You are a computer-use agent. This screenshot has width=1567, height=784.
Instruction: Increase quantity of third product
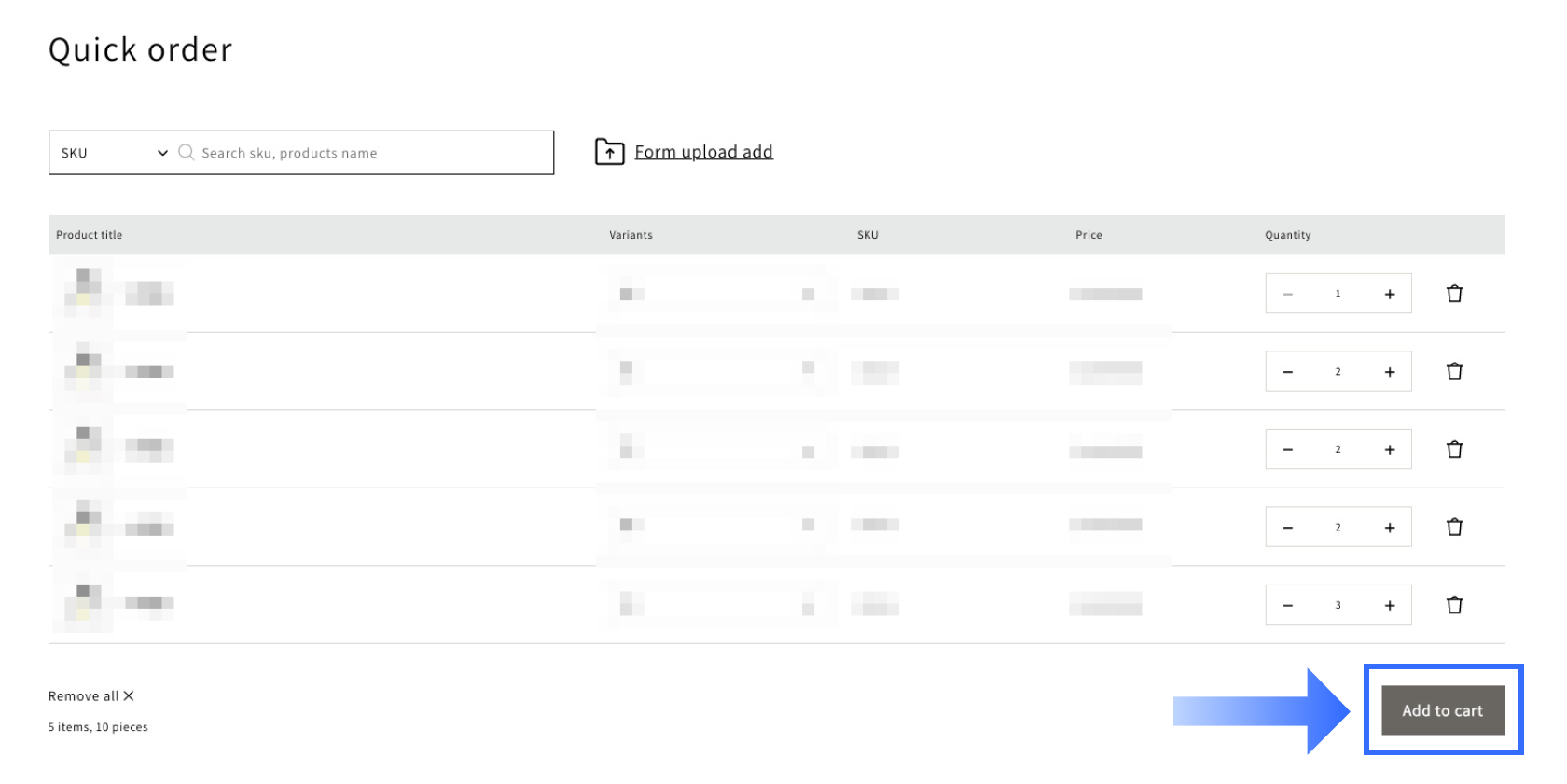1390,449
